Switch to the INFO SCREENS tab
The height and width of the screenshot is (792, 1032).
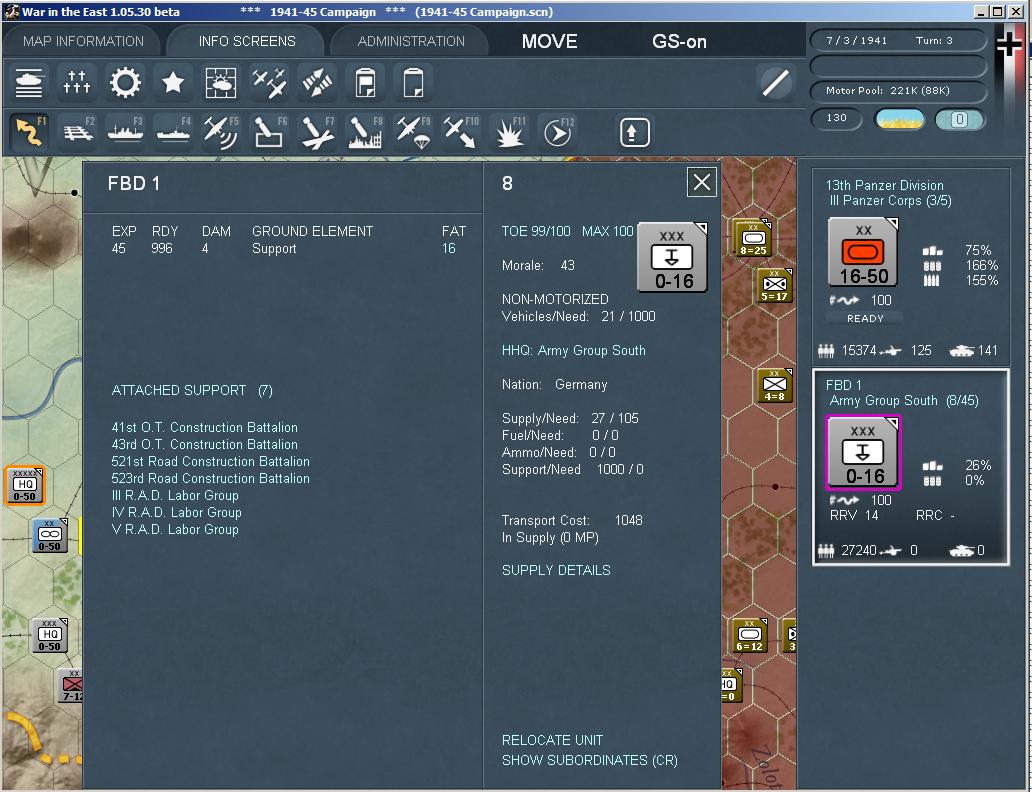point(247,41)
